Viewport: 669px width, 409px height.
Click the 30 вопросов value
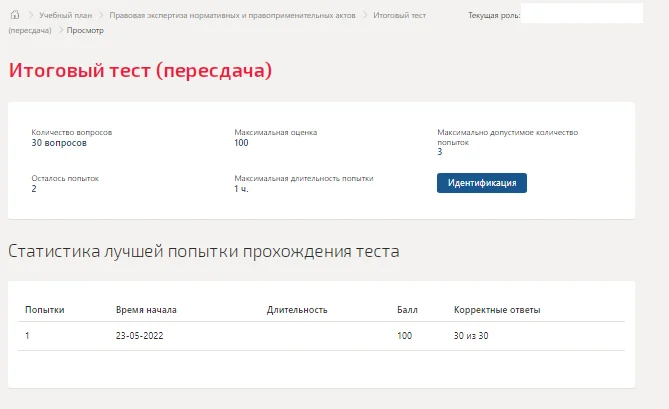click(59, 143)
